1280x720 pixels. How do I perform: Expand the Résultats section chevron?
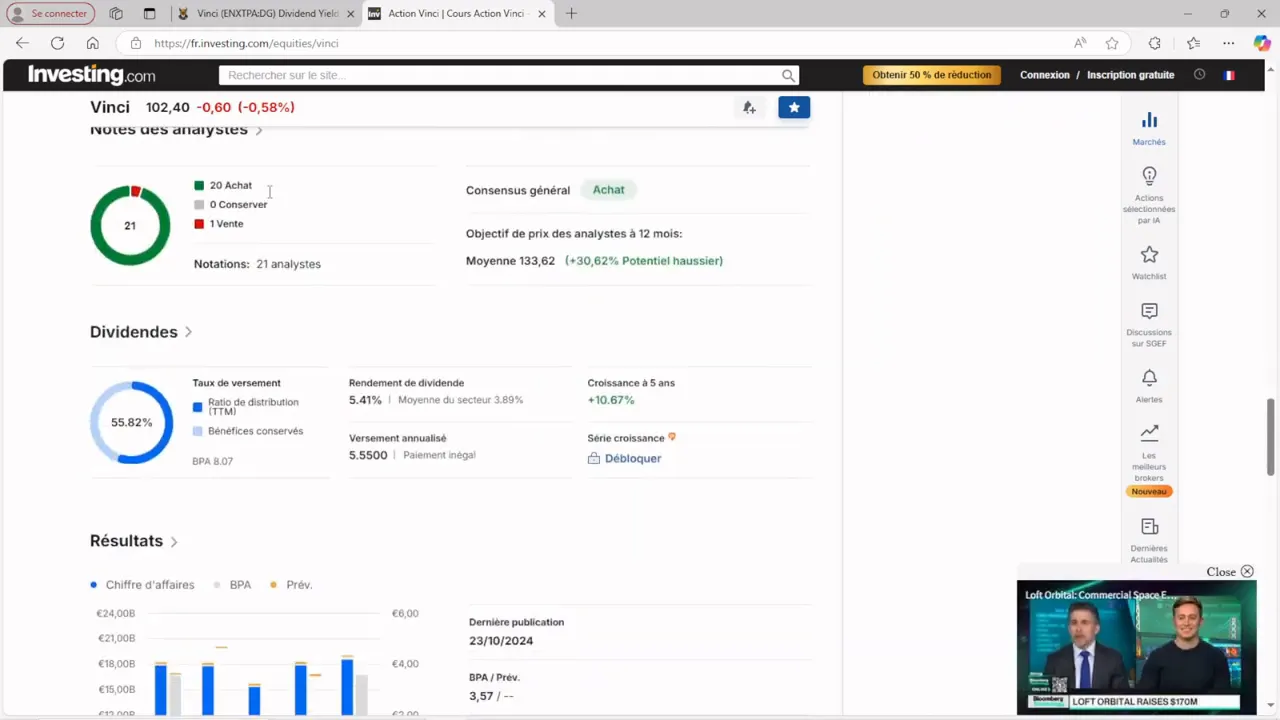(174, 542)
